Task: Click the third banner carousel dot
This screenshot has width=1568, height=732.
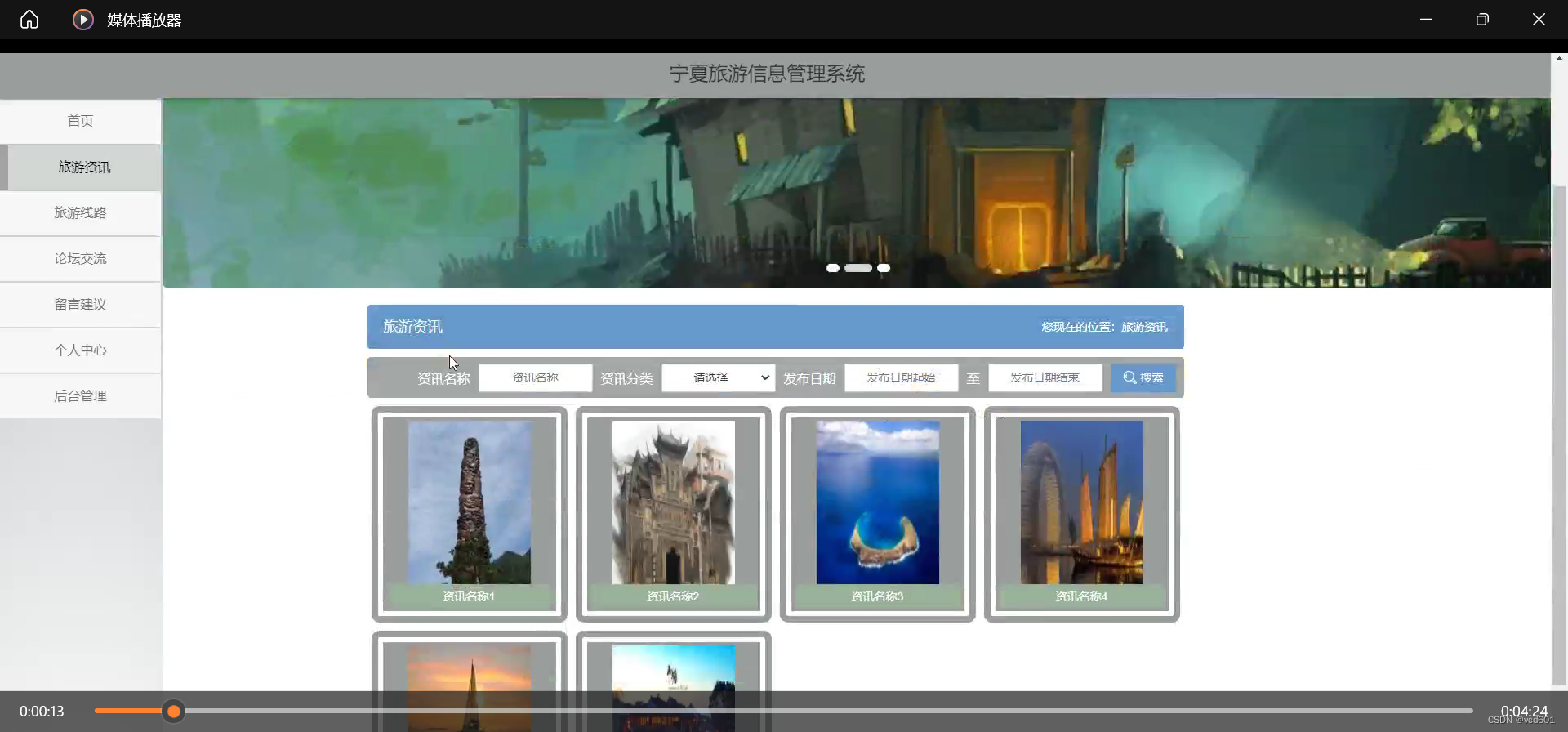Action: point(884,268)
